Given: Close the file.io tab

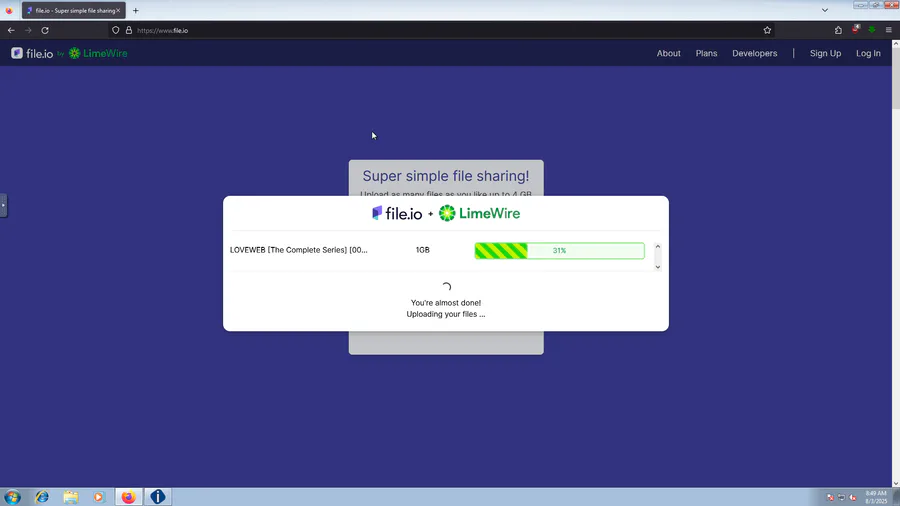Looking at the screenshot, I should click(x=118, y=10).
